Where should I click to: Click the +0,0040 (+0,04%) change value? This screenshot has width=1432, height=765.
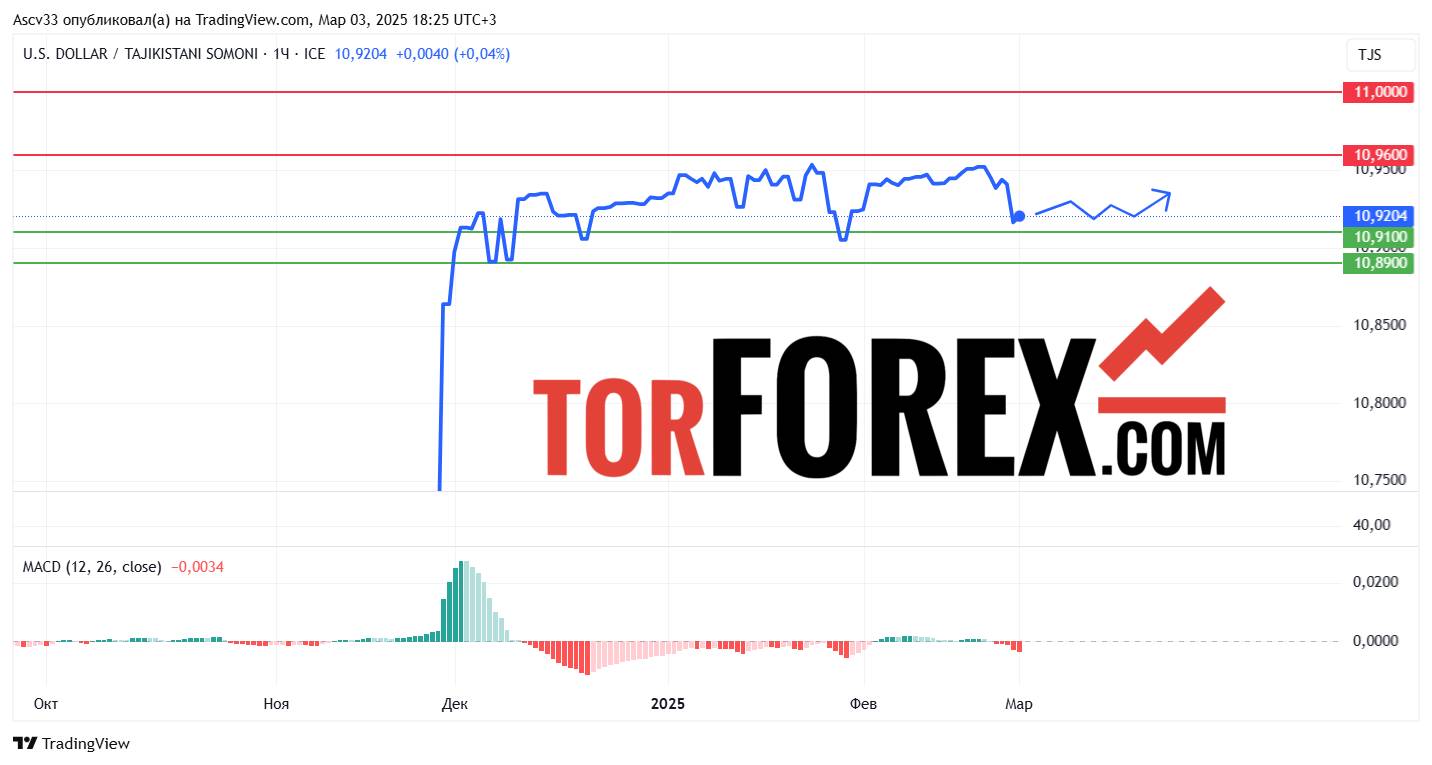(x=453, y=54)
